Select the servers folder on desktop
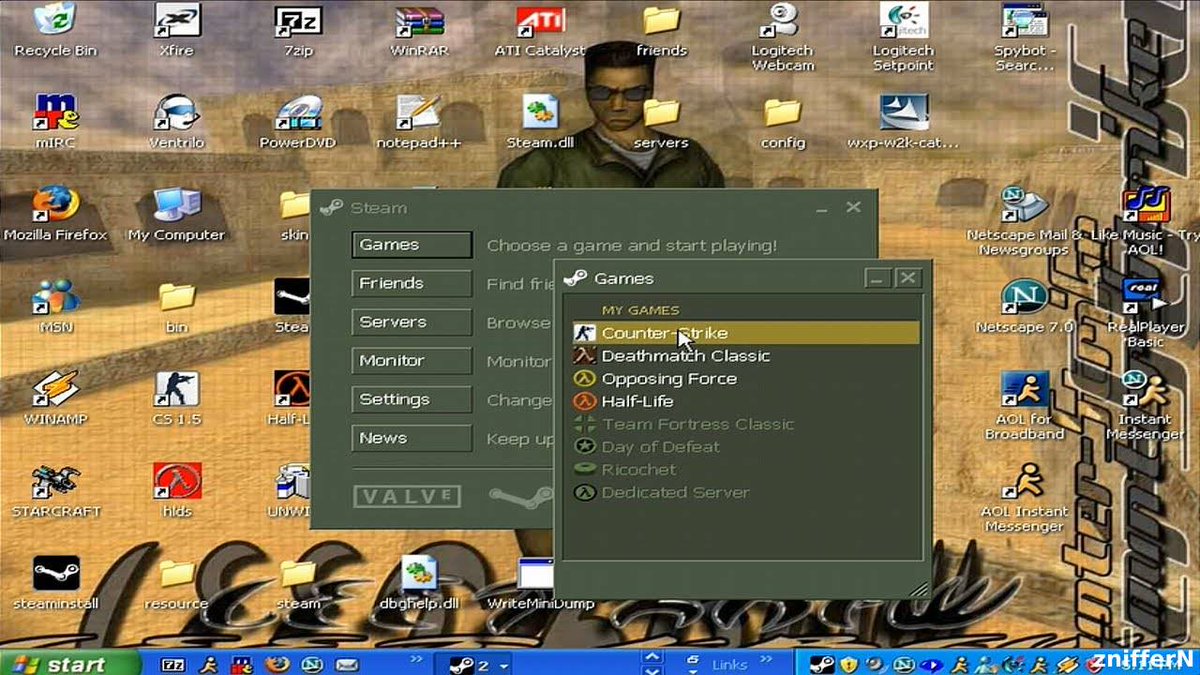 click(661, 121)
